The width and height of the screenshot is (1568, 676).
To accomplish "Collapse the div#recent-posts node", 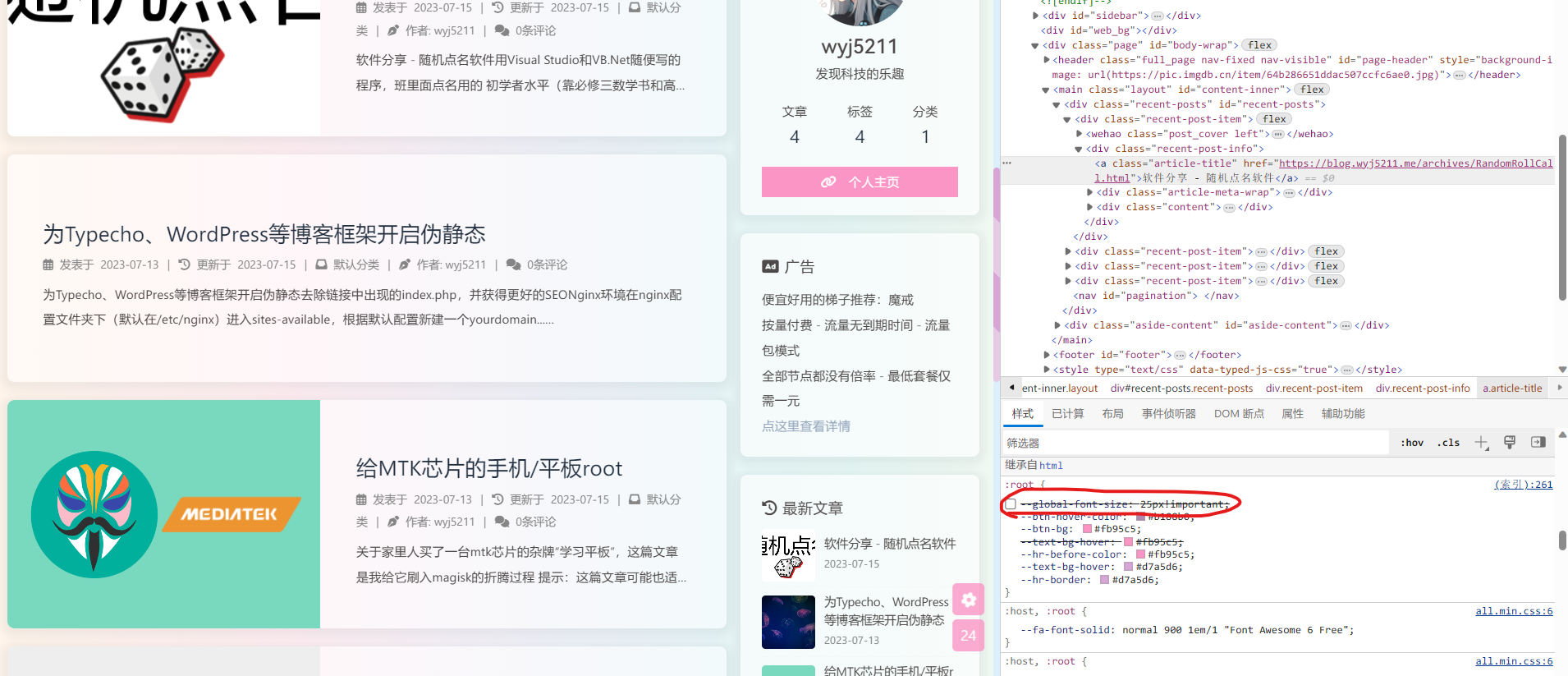I will (x=1057, y=104).
